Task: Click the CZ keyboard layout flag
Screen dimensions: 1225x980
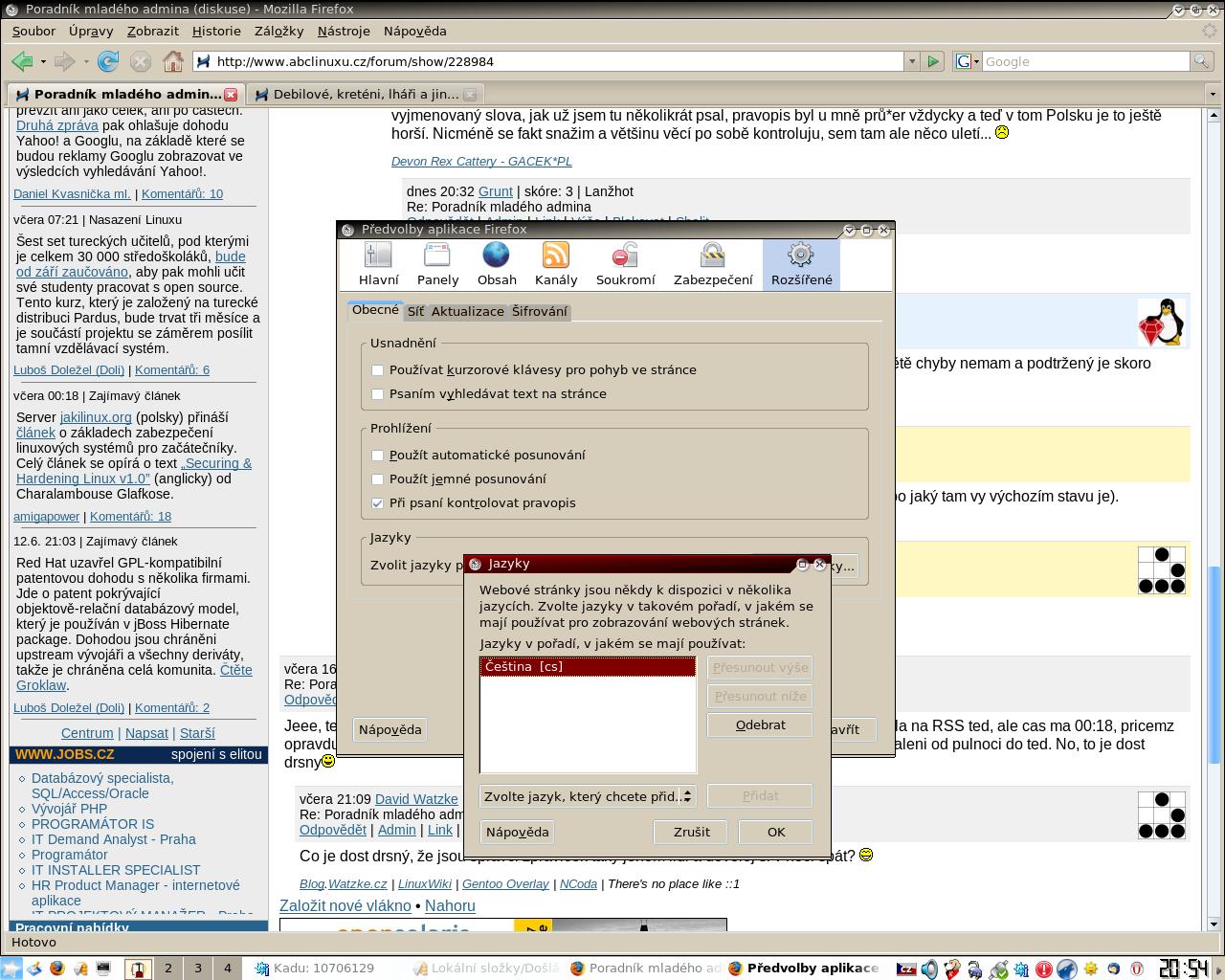Action: tap(905, 969)
